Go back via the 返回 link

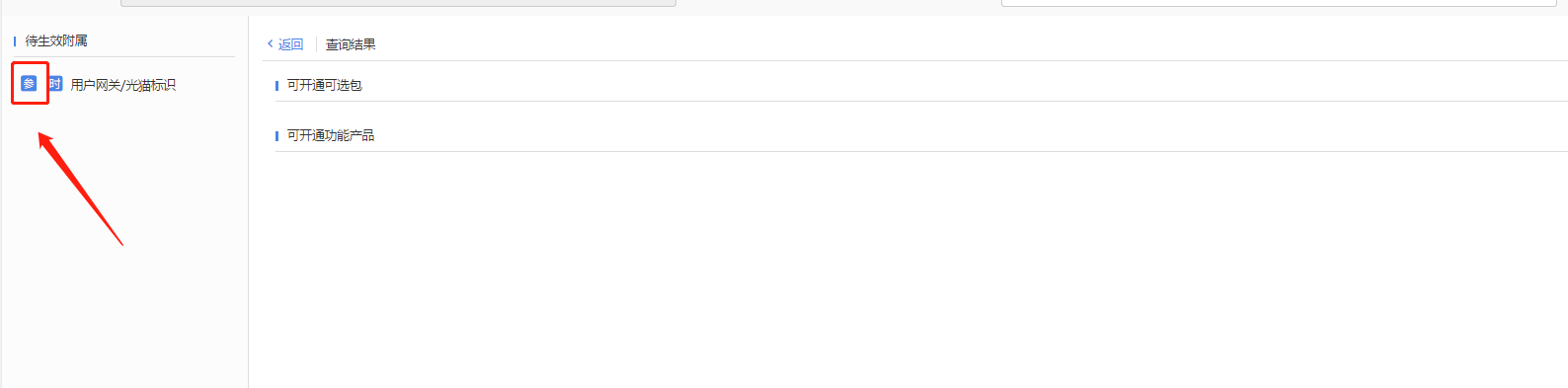click(290, 44)
